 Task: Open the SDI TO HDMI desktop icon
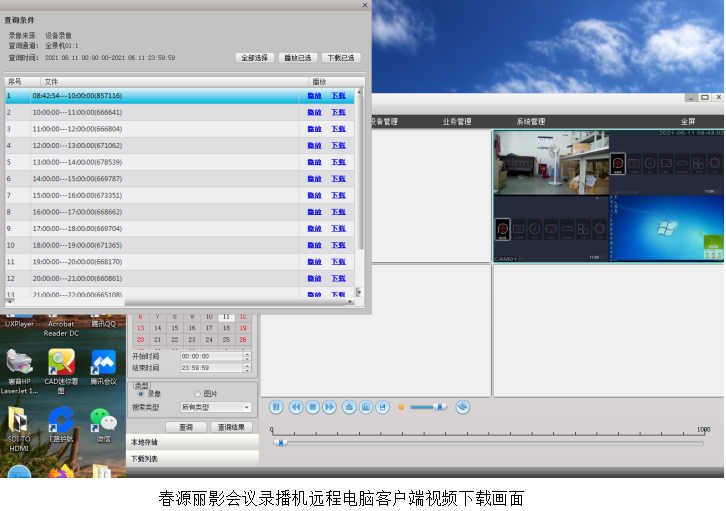(x=18, y=421)
